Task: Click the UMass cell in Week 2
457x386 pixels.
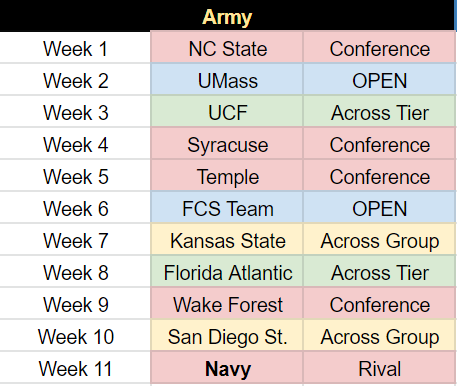Action: tap(227, 79)
